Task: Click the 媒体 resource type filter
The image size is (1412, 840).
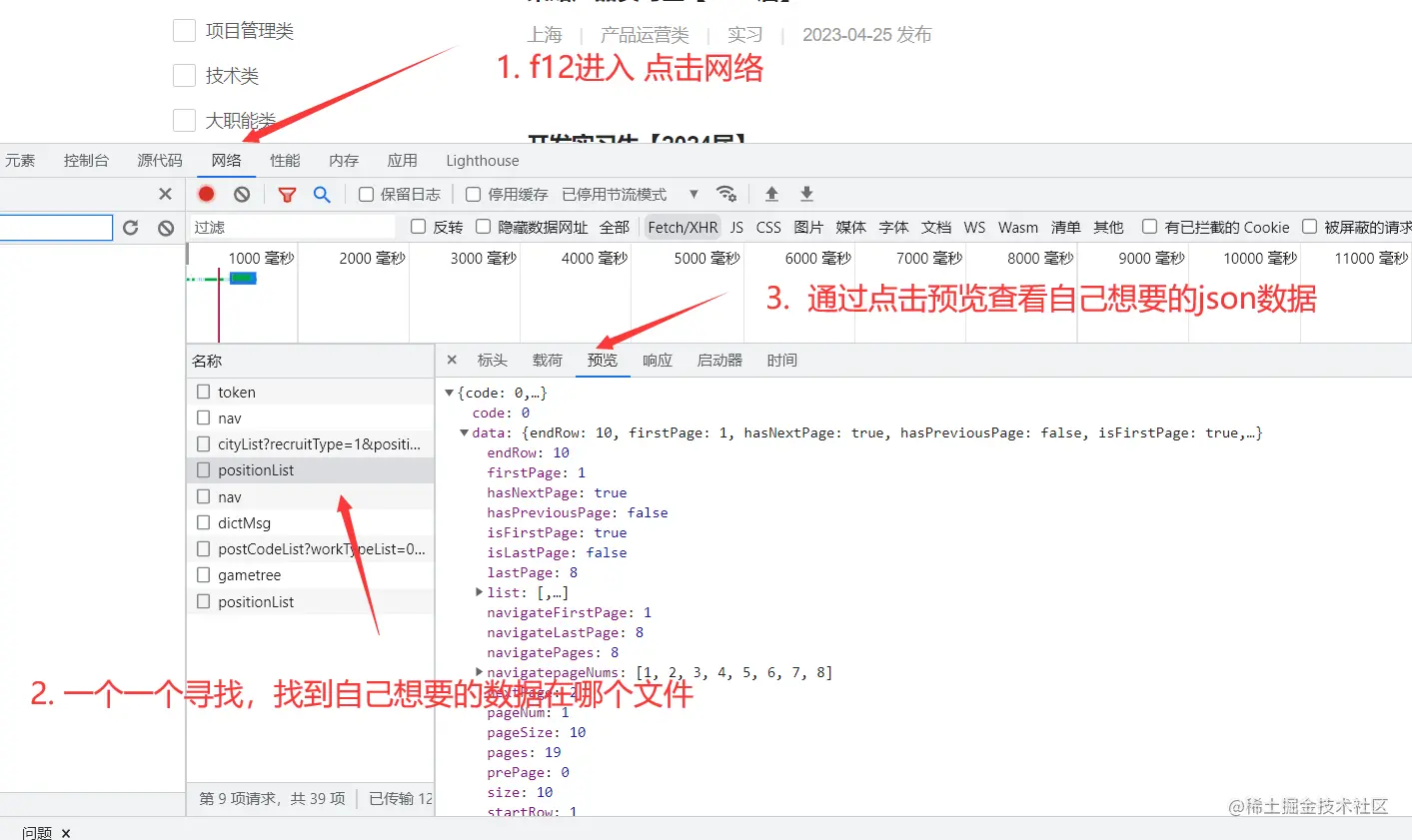Action: pyautogui.click(x=850, y=227)
